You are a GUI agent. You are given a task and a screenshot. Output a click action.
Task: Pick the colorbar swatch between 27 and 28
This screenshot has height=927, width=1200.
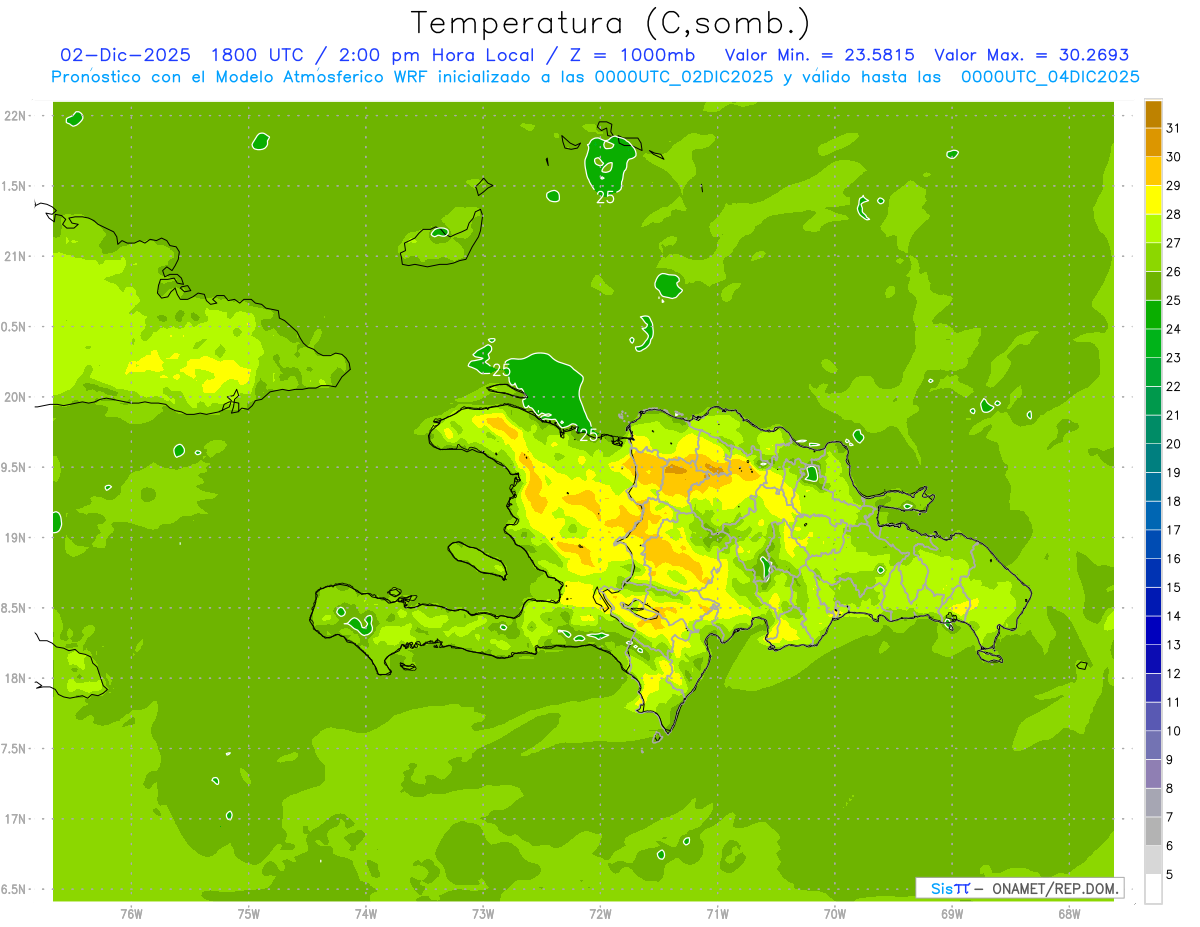coord(1153,229)
